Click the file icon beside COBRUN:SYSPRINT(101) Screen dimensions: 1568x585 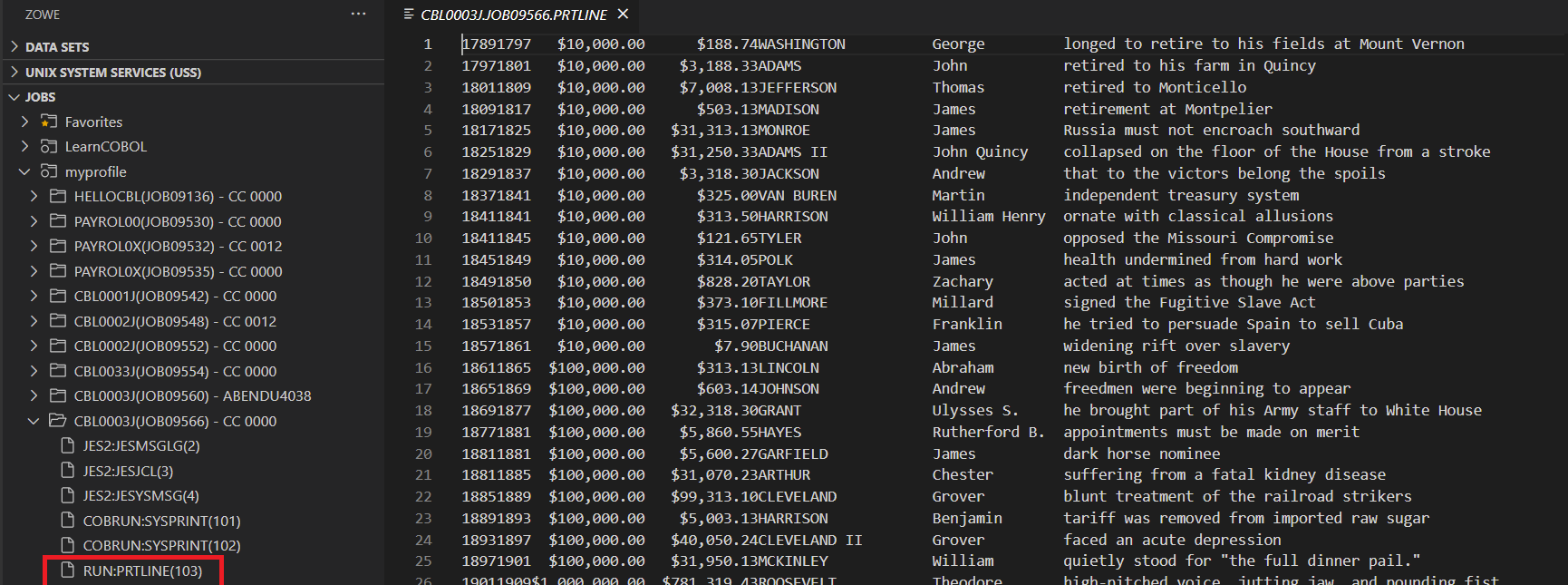(67, 521)
